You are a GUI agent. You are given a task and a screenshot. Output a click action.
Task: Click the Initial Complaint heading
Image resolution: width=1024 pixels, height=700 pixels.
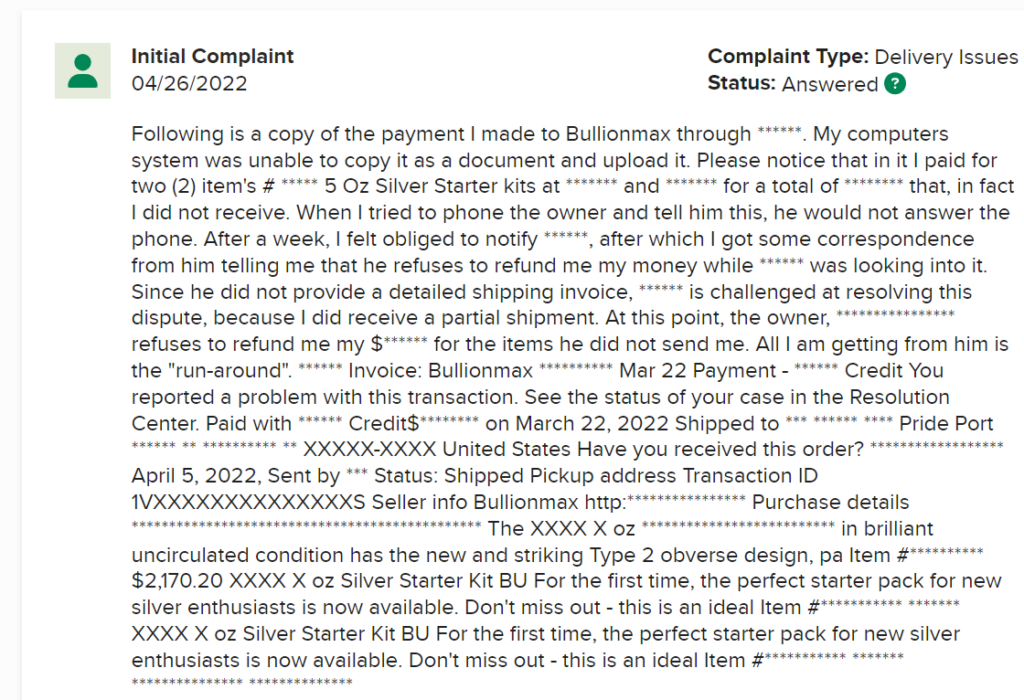coord(212,56)
